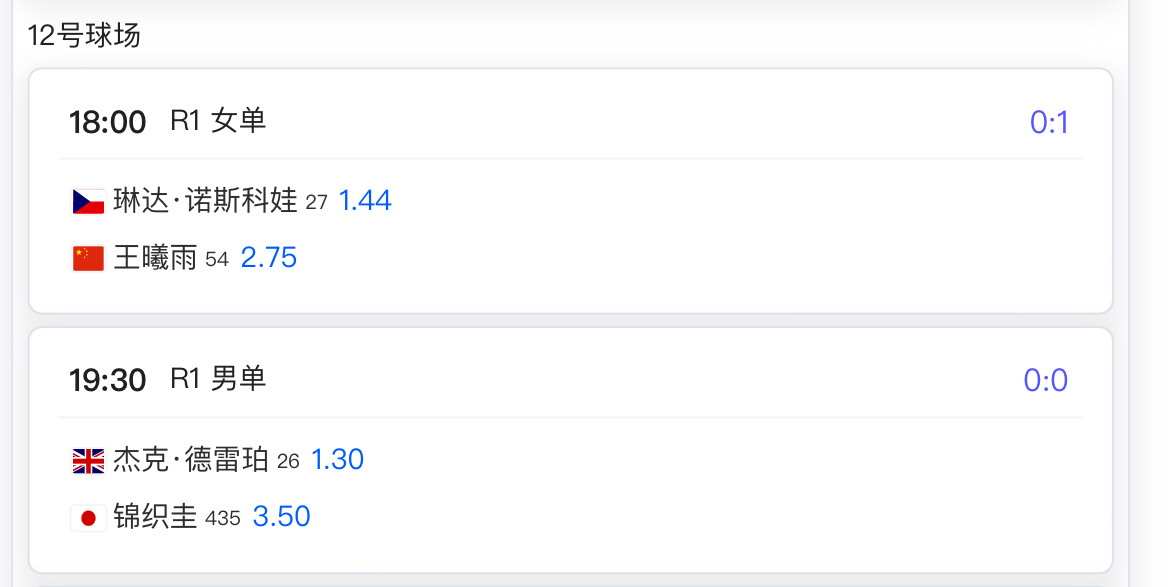Select odds 1.30 for 杰克·德雷珀

click(337, 459)
